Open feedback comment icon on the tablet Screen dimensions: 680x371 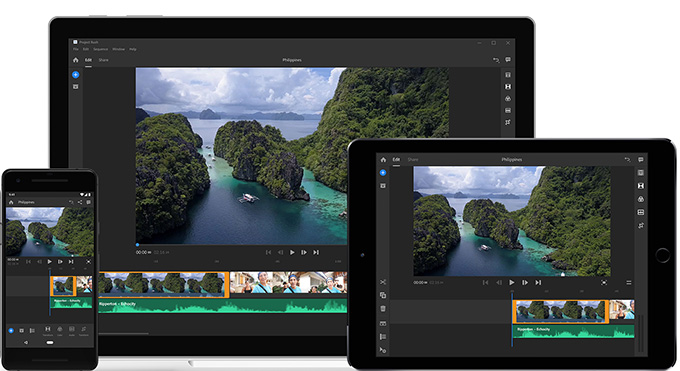coord(641,160)
